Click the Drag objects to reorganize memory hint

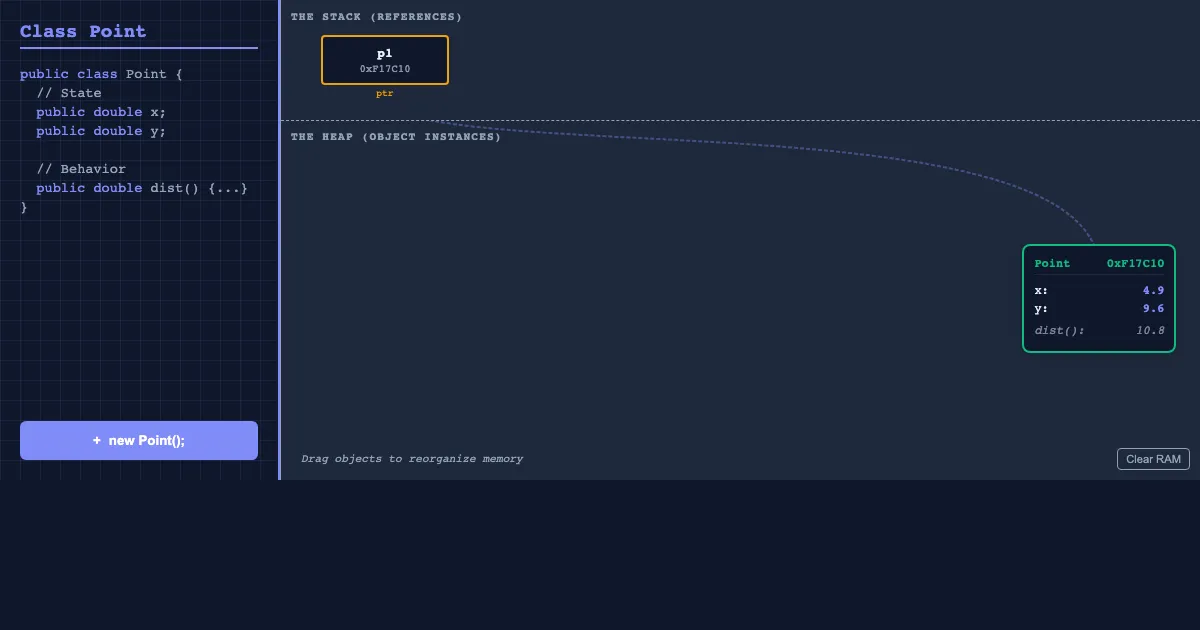tap(412, 459)
